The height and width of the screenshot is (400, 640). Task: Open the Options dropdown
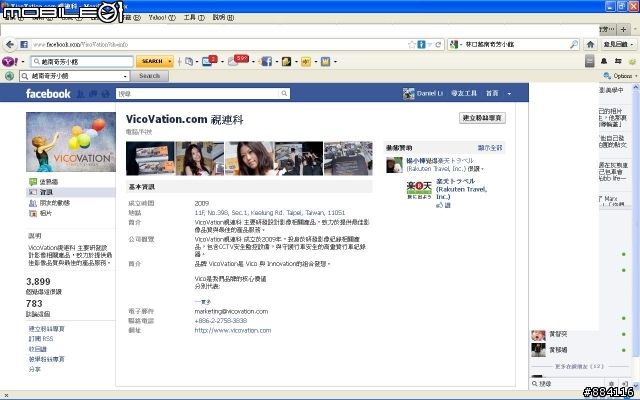(620, 76)
